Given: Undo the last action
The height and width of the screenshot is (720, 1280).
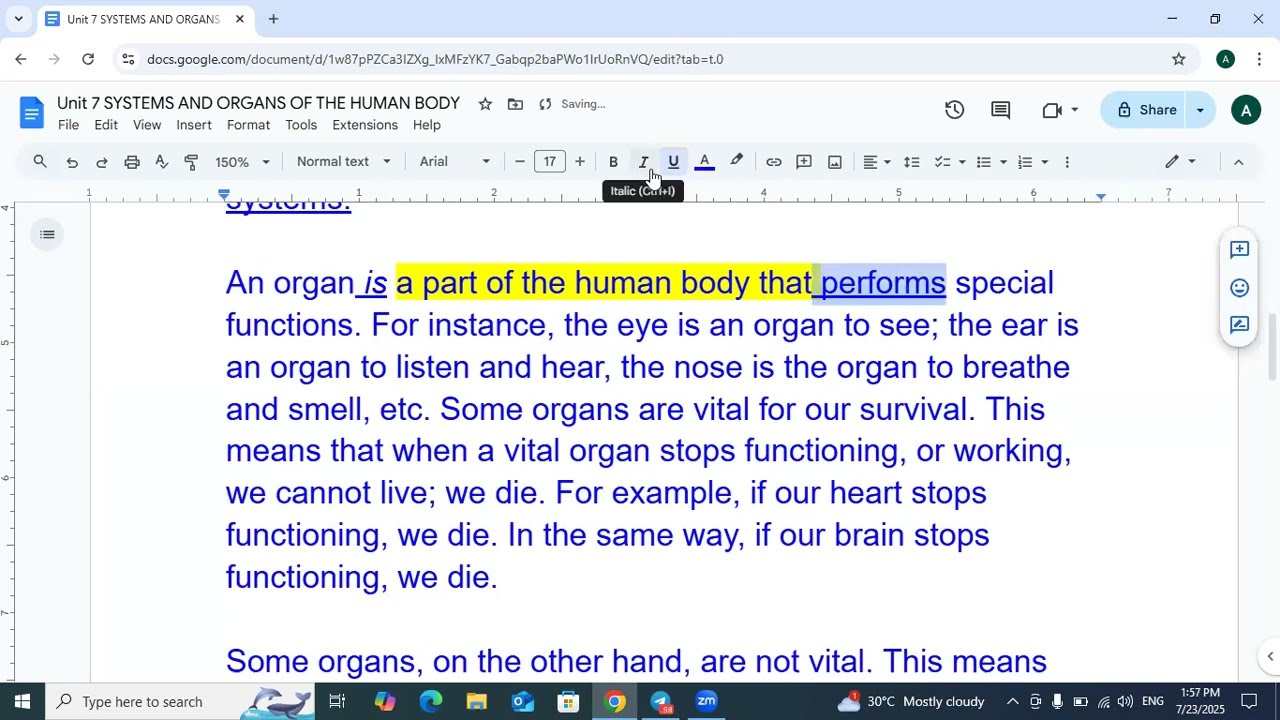Looking at the screenshot, I should tap(72, 162).
